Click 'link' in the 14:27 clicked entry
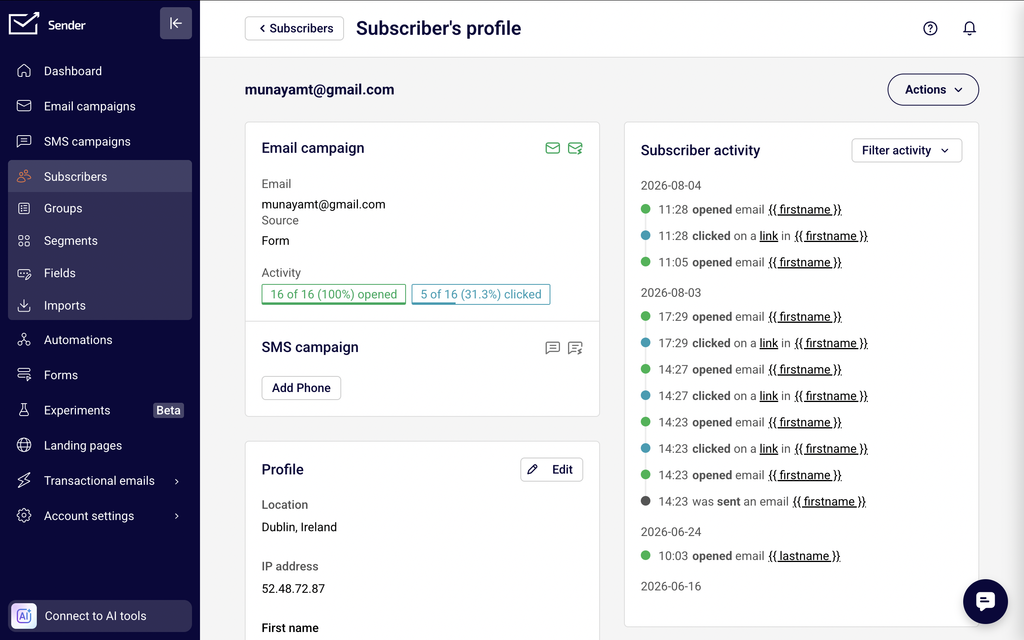 click(769, 396)
